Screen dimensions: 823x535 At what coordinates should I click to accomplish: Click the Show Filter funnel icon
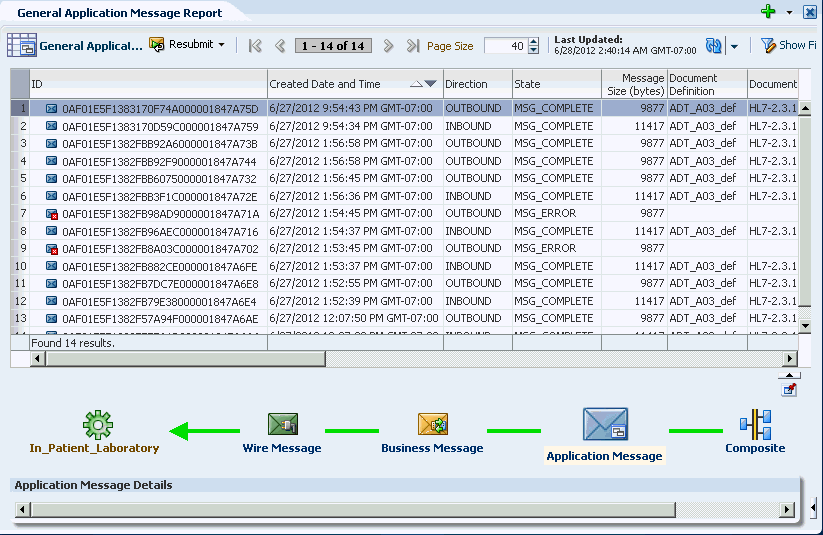tap(768, 46)
